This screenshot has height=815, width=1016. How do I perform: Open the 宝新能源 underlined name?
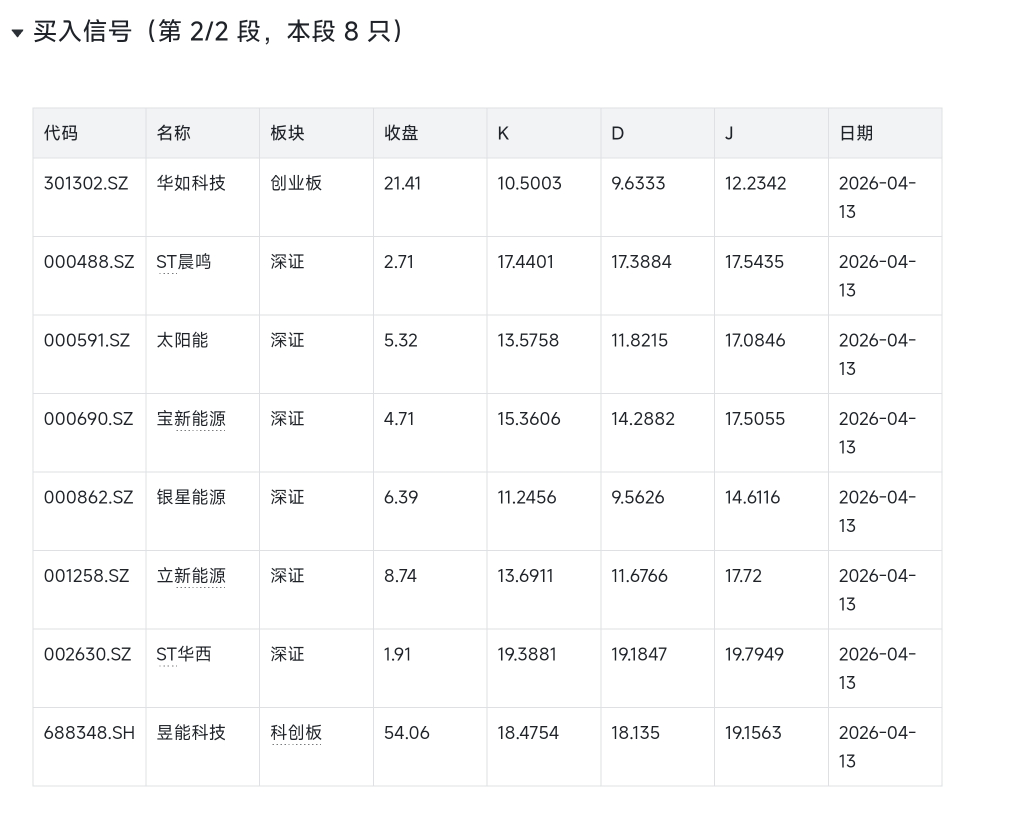[191, 419]
